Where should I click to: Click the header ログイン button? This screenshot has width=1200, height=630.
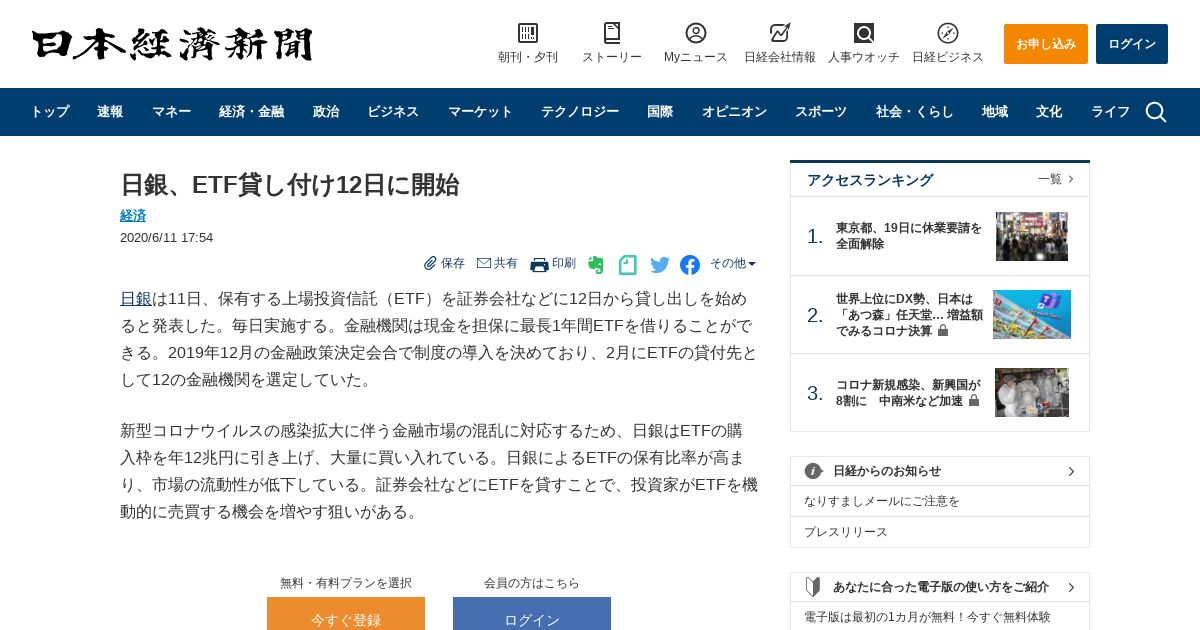point(1132,44)
